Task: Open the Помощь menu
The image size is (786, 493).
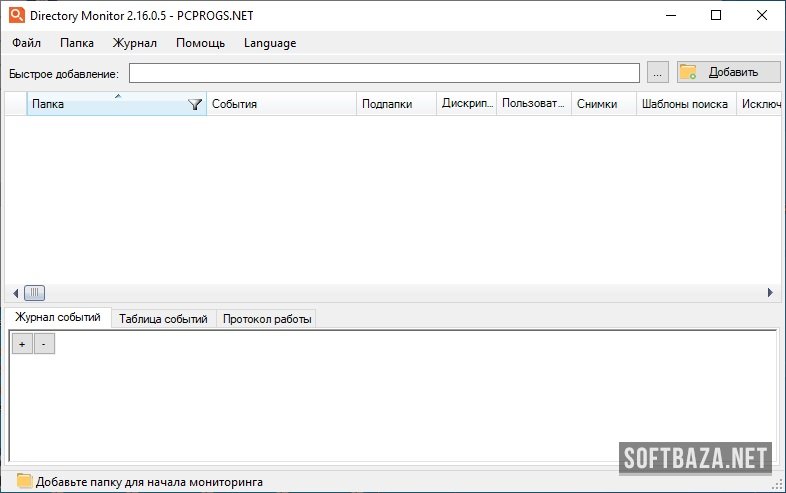Action: (x=200, y=43)
